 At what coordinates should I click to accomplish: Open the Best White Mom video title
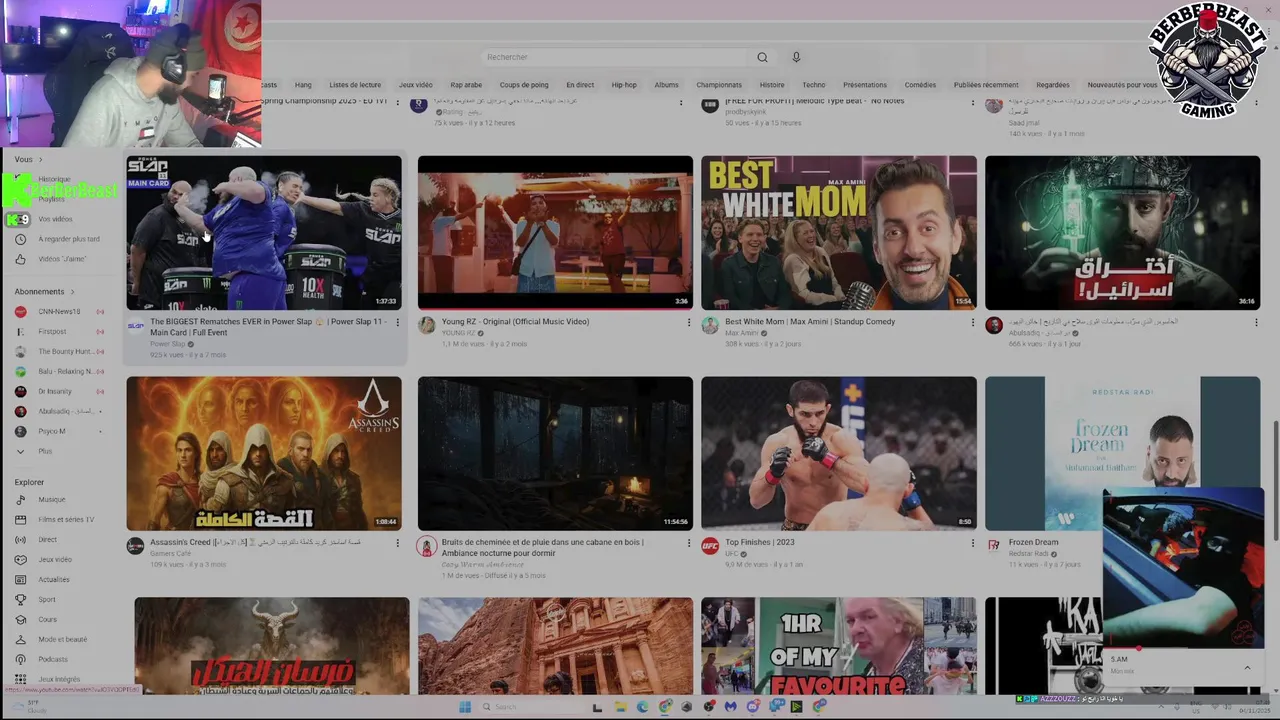pos(810,322)
